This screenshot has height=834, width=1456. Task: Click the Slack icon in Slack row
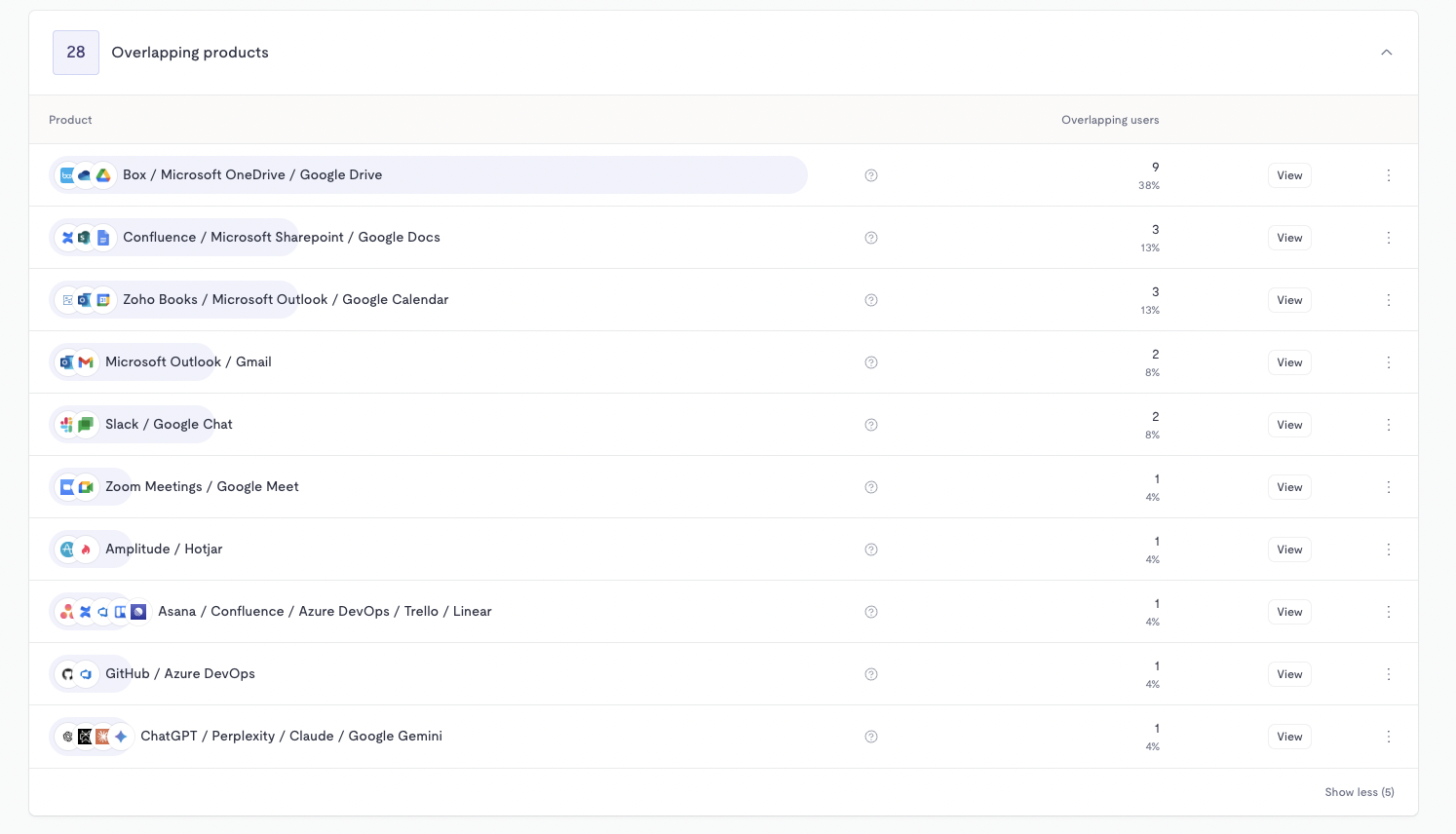[x=67, y=425]
